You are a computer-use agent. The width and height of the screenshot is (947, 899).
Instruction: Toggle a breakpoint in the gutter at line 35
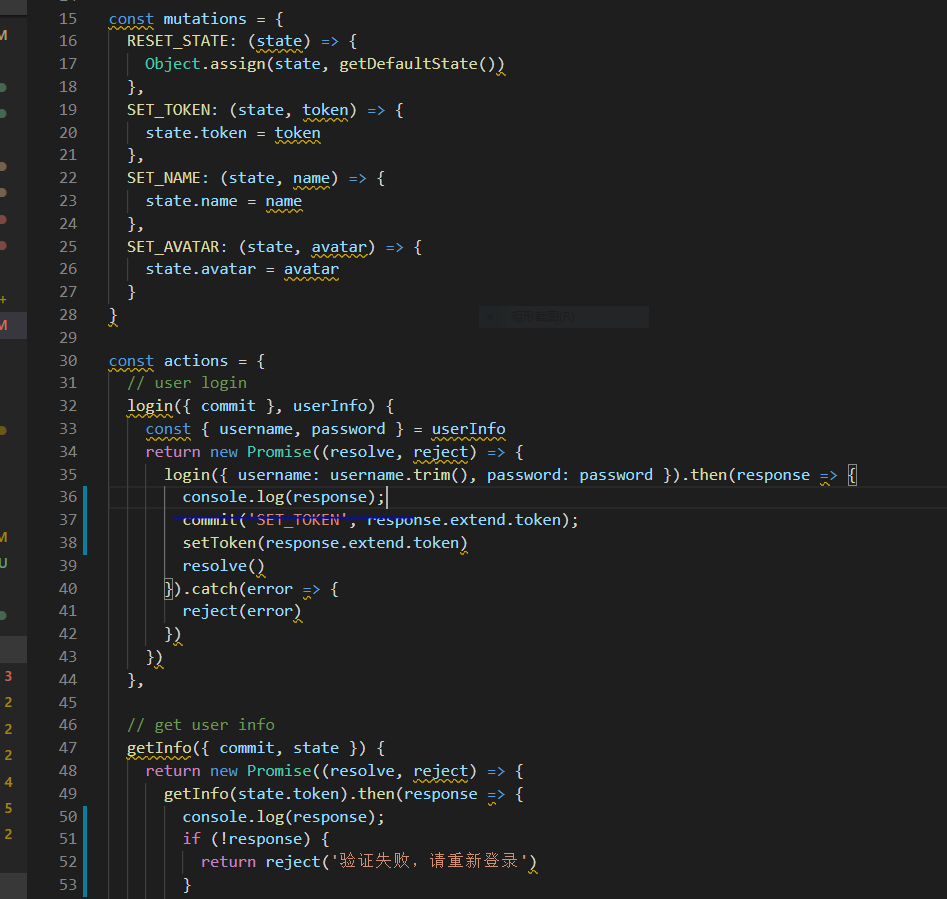[x=42, y=474]
